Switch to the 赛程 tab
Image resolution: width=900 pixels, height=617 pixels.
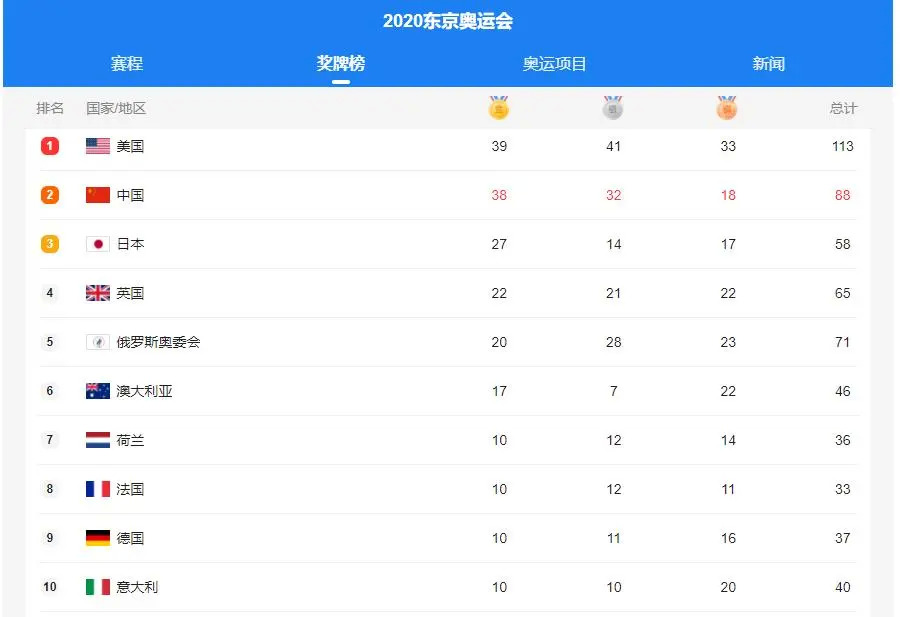coord(127,64)
